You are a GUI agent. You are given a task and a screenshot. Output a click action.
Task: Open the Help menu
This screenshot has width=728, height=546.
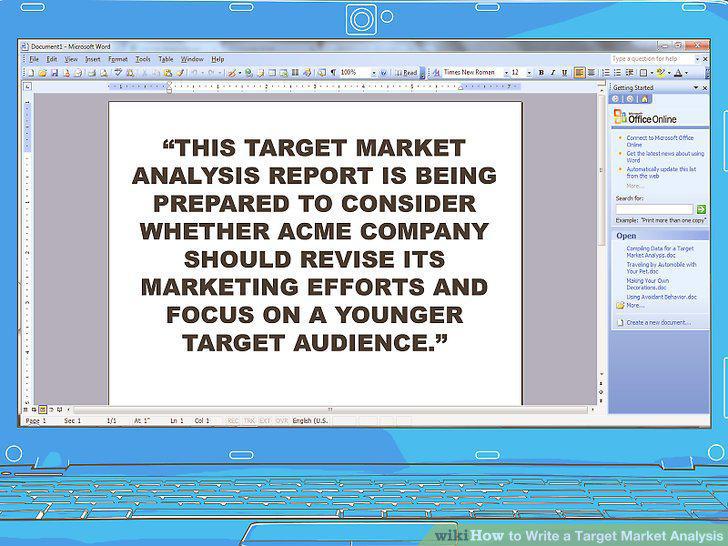218,59
